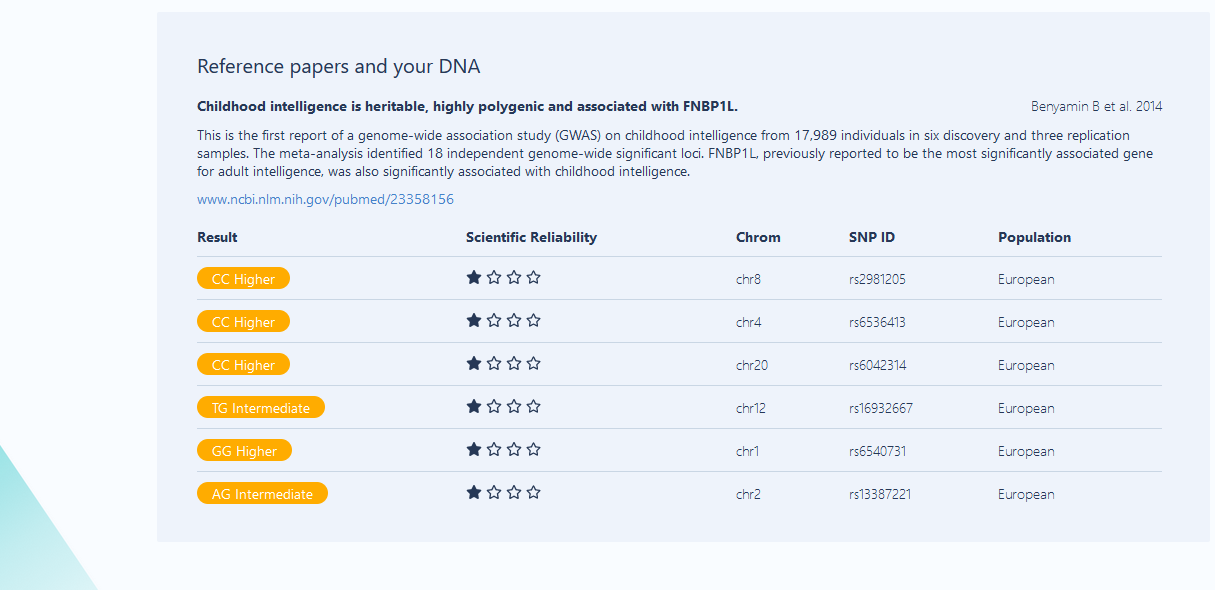Open the ncbi pubmed 23358156 link
1215x590 pixels.
(x=325, y=199)
